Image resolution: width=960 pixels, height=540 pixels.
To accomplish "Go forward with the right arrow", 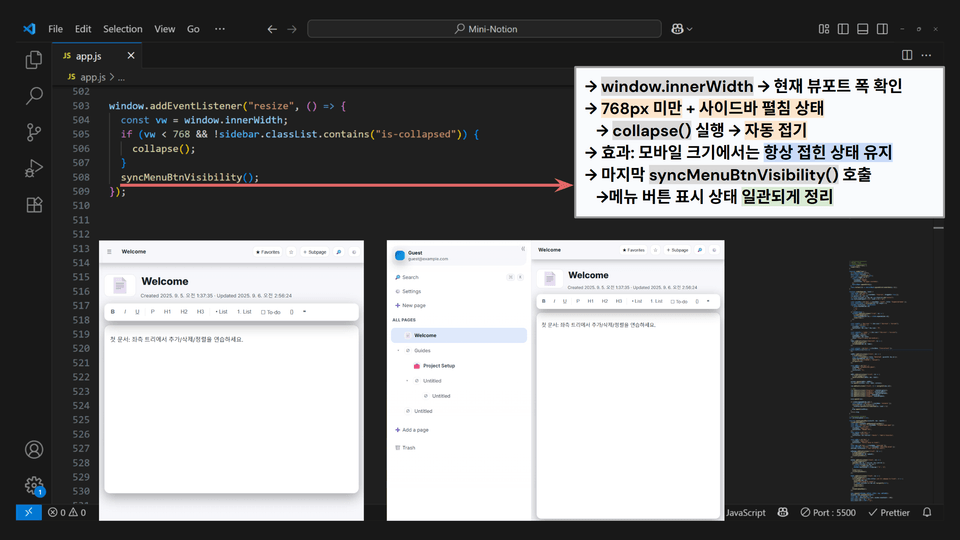I will click(x=292, y=29).
